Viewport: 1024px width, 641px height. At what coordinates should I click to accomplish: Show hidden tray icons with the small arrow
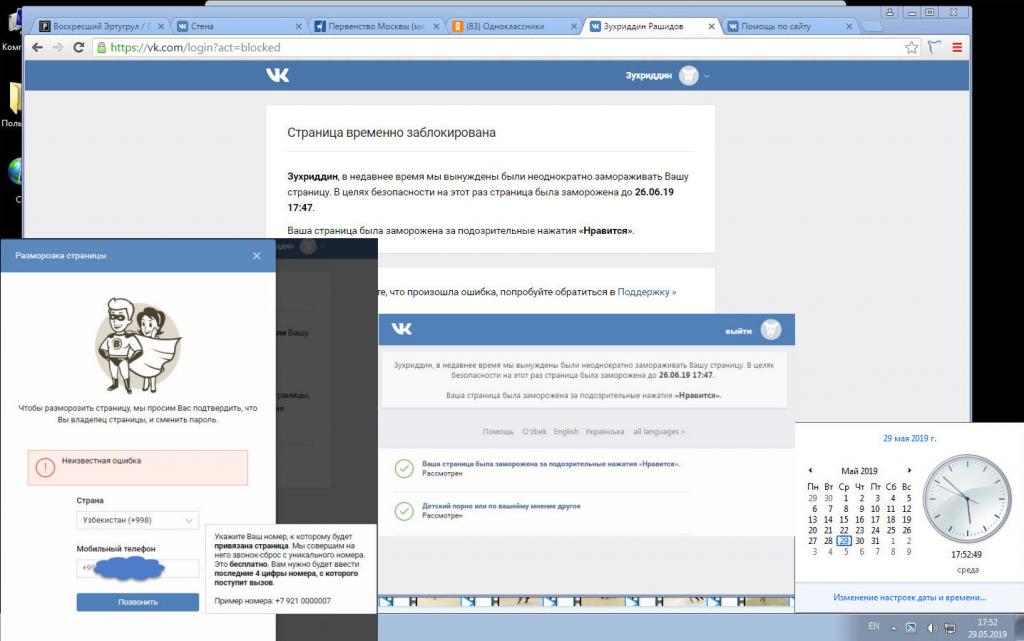point(896,627)
